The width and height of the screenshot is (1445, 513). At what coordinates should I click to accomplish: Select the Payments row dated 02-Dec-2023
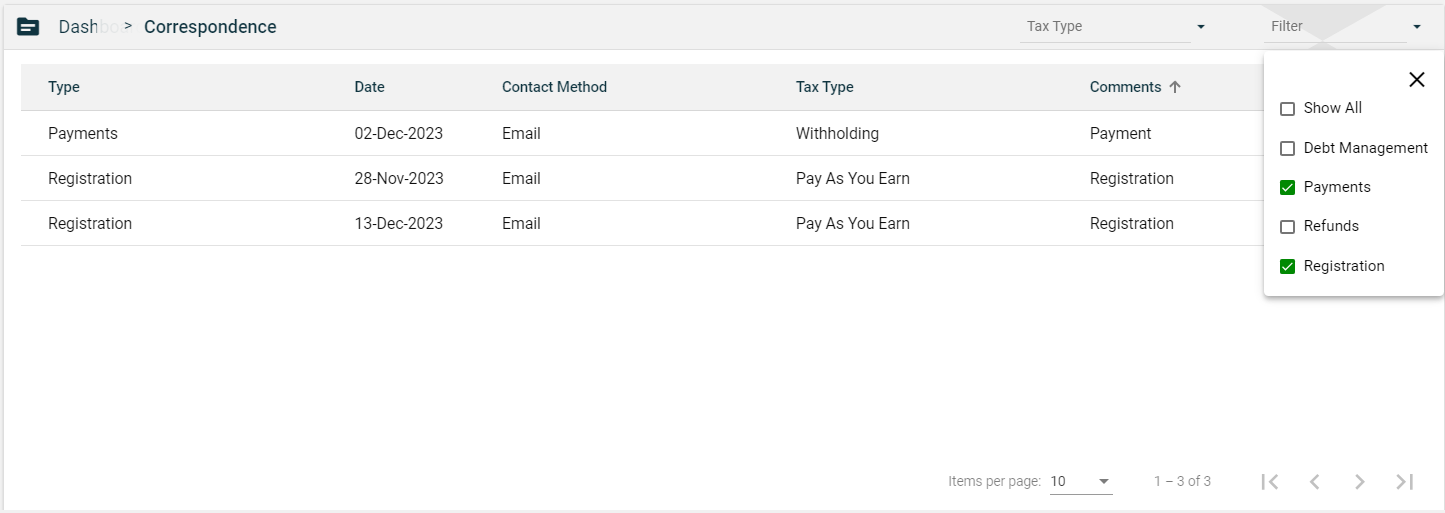point(83,133)
